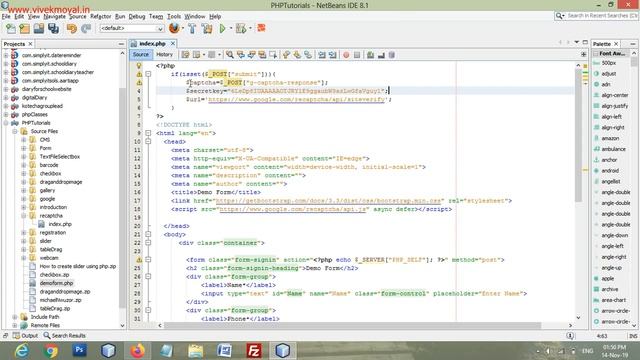Switch to the History view button

[x=164, y=54]
